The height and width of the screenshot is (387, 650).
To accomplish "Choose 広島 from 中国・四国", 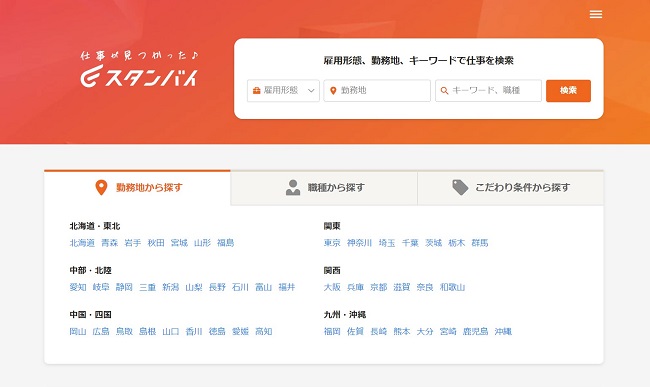I will pyautogui.click(x=101, y=331).
